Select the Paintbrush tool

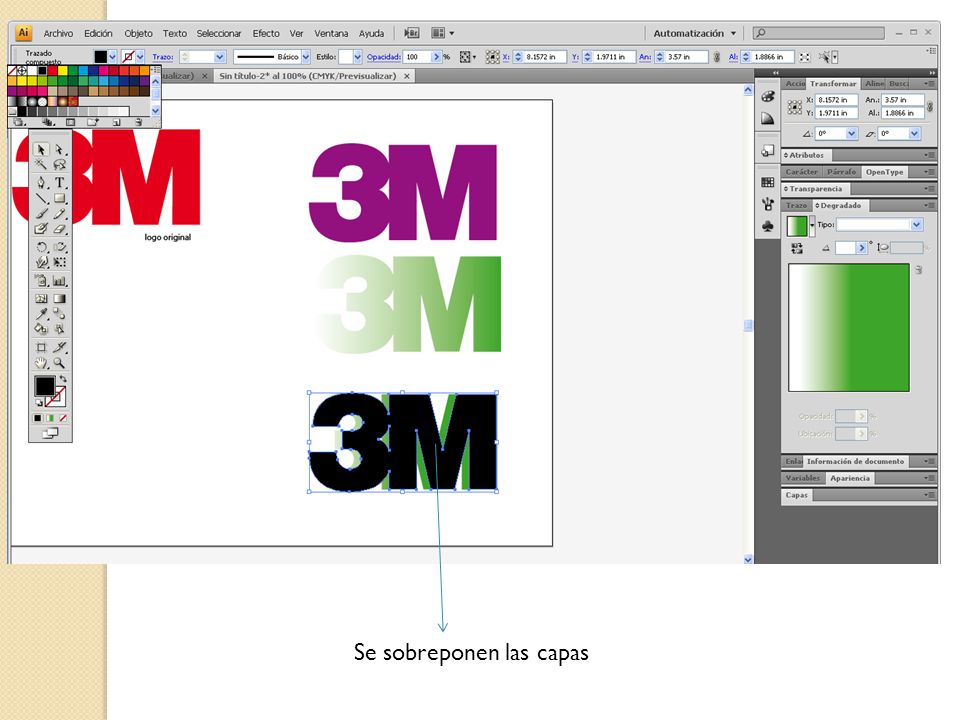pyautogui.click(x=41, y=214)
